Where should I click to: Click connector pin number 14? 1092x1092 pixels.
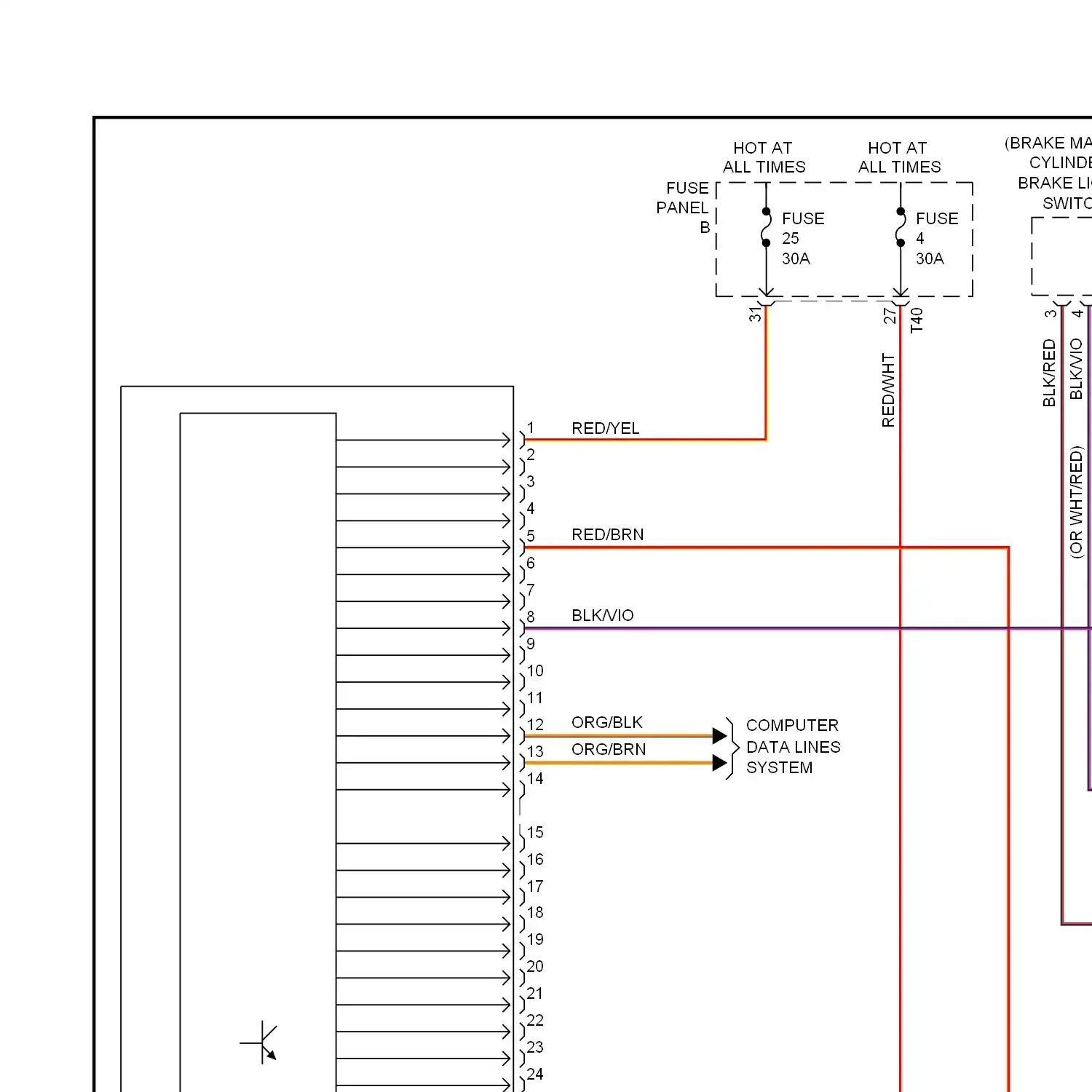click(x=535, y=778)
